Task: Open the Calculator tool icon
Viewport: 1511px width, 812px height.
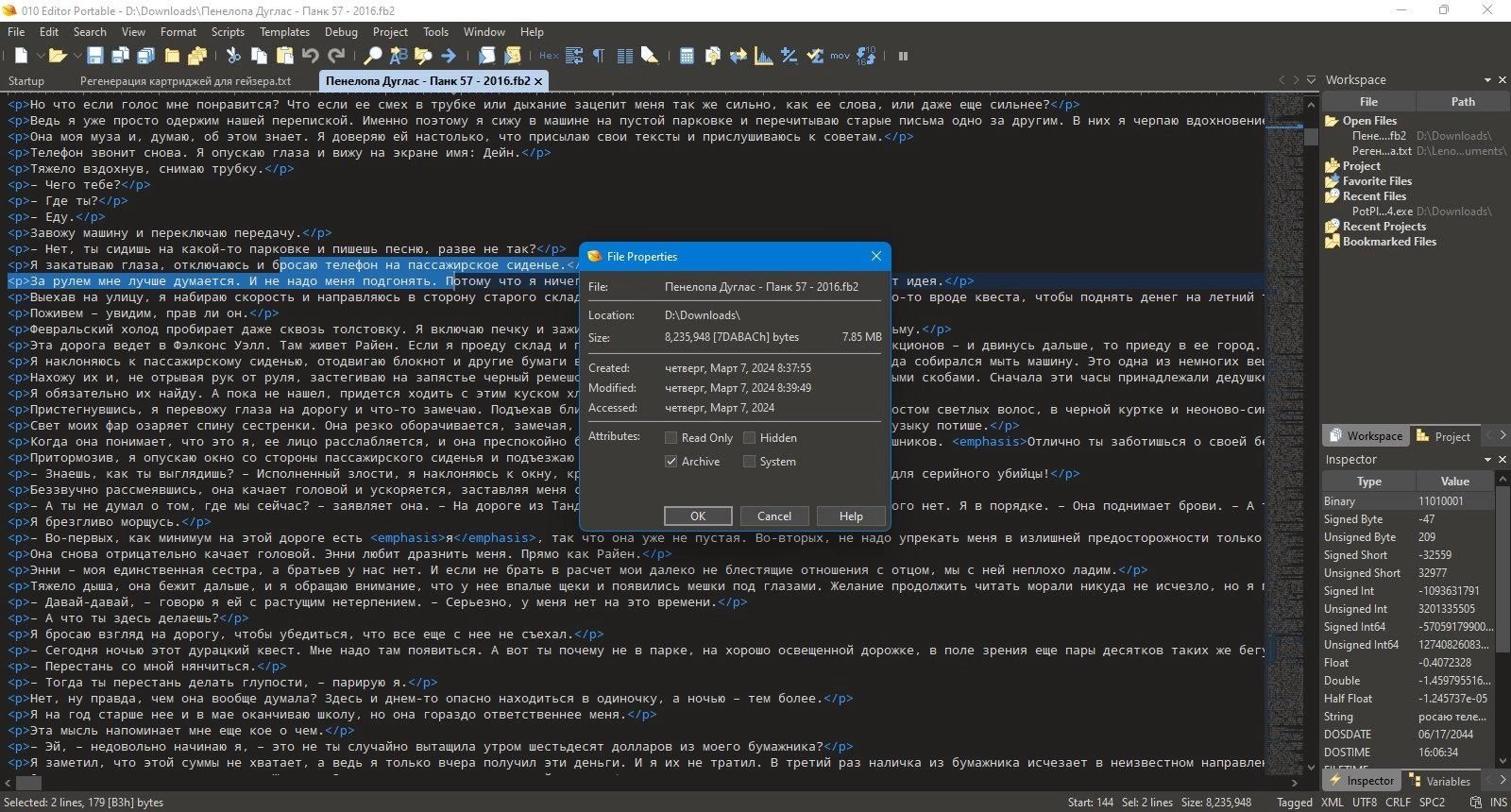Action: [x=687, y=56]
